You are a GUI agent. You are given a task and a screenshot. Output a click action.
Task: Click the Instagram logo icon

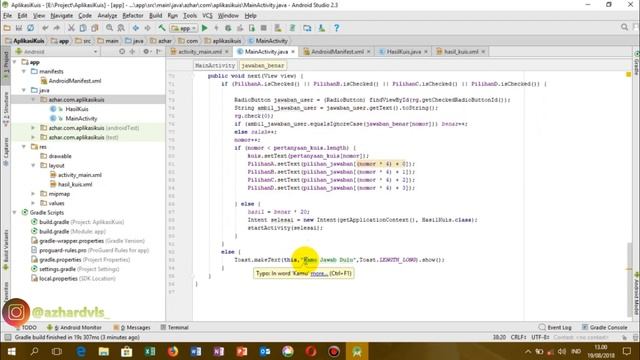(16, 312)
